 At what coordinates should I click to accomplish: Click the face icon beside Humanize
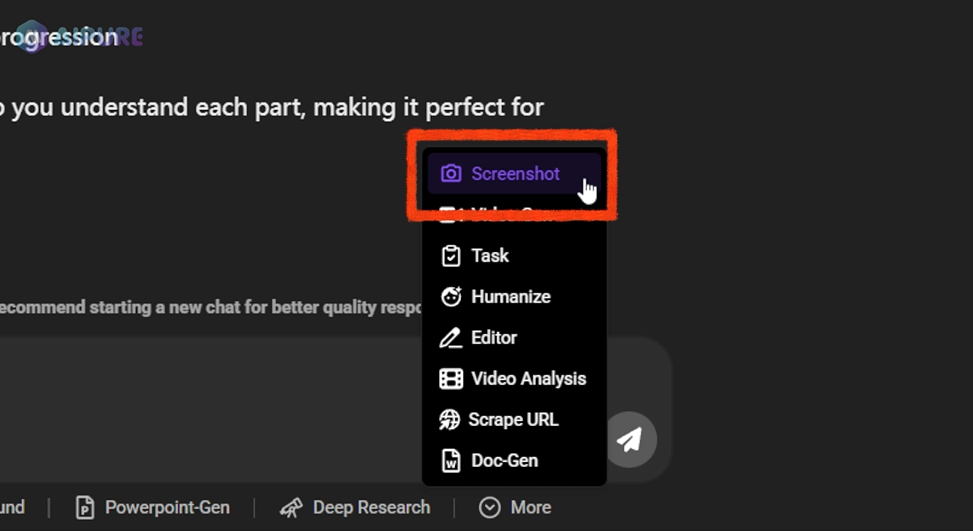coord(451,297)
